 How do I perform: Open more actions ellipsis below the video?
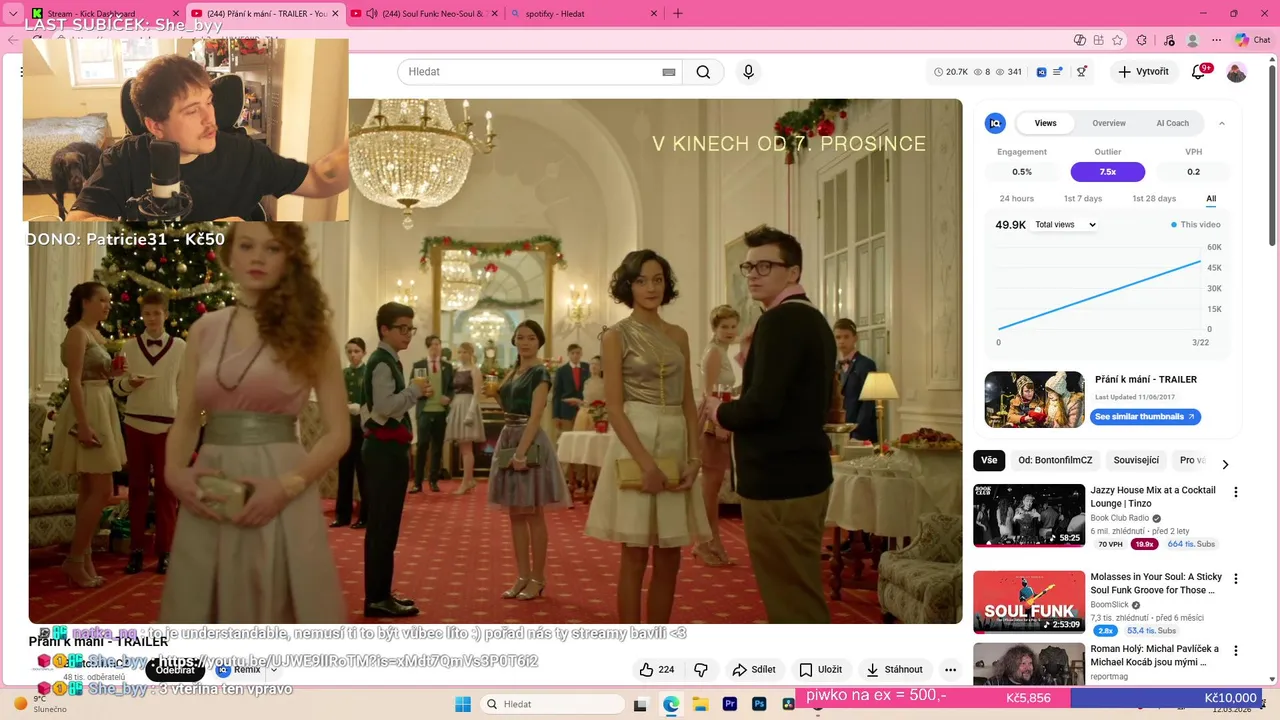951,670
